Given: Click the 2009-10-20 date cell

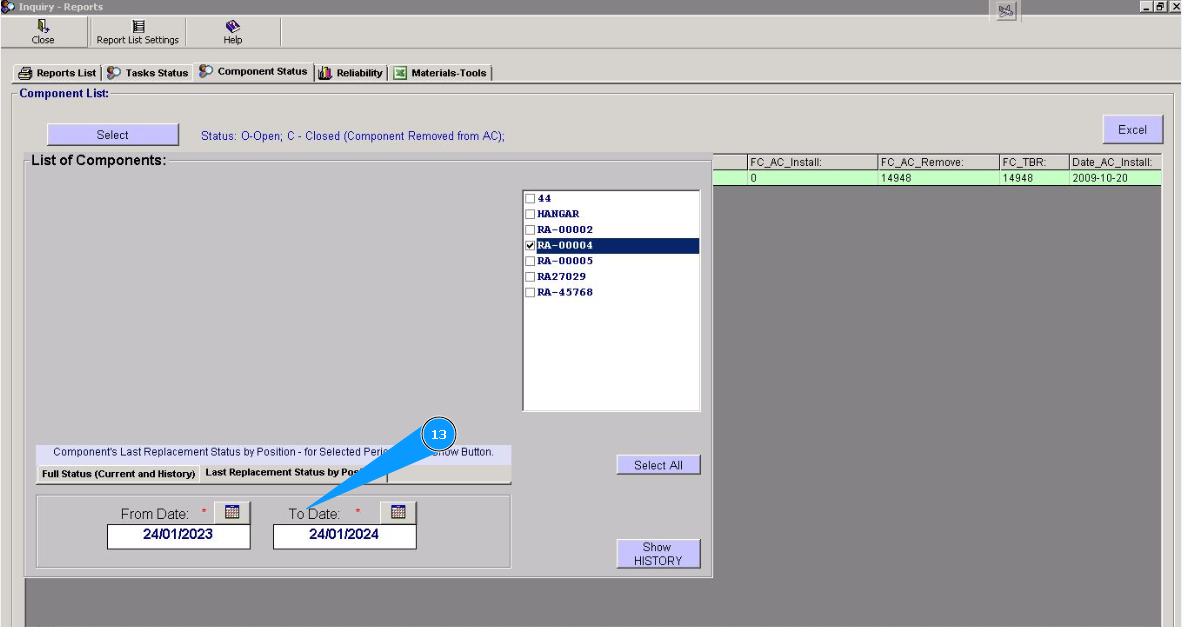Looking at the screenshot, I should click(x=1115, y=178).
